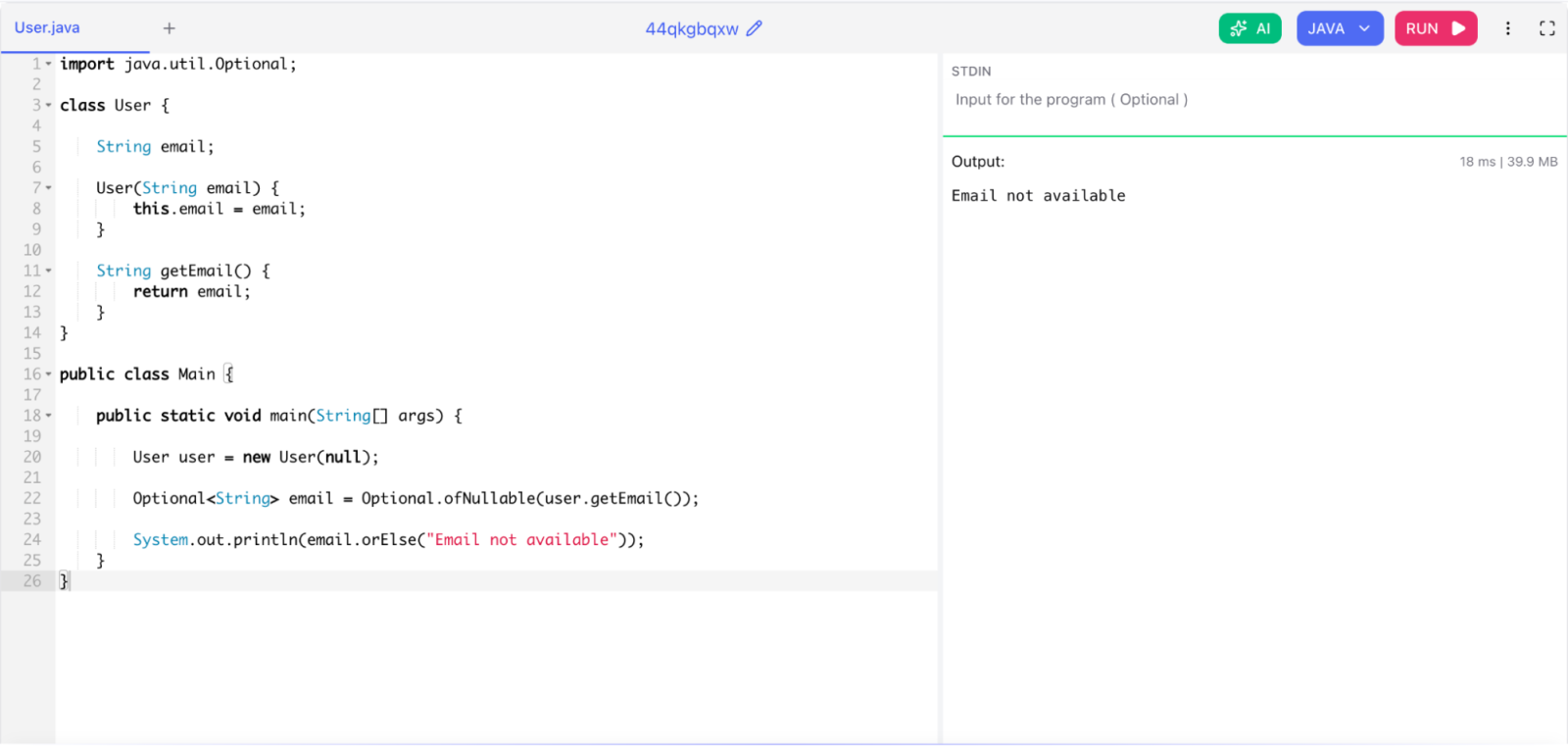The height and width of the screenshot is (746, 1568).
Task: Click 'public static void main' signature
Action: pyautogui.click(x=278, y=416)
